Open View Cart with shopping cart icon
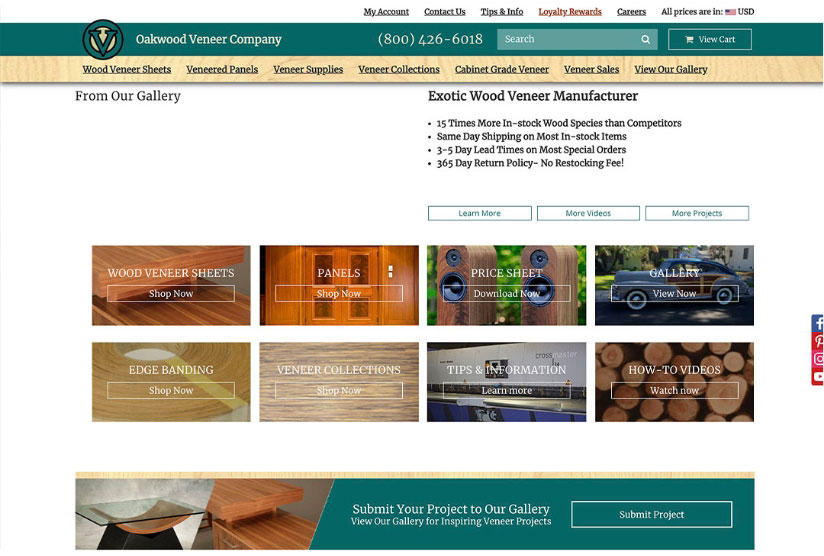The image size is (824, 556). pos(709,40)
